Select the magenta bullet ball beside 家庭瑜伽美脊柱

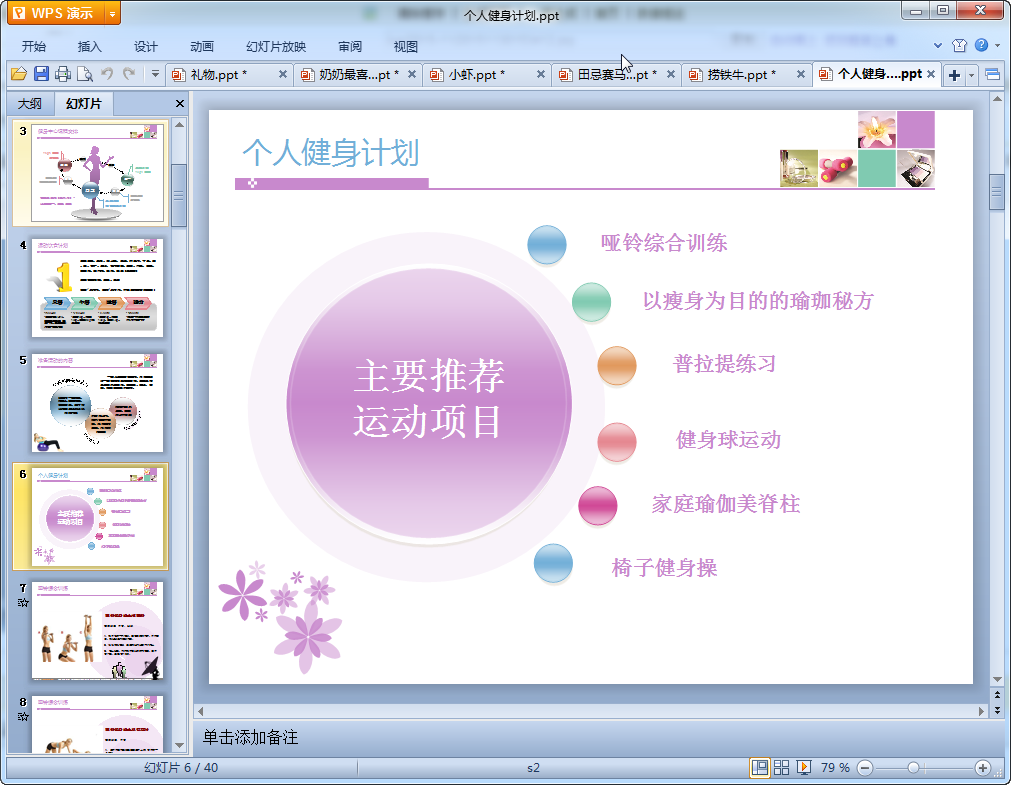[598, 506]
